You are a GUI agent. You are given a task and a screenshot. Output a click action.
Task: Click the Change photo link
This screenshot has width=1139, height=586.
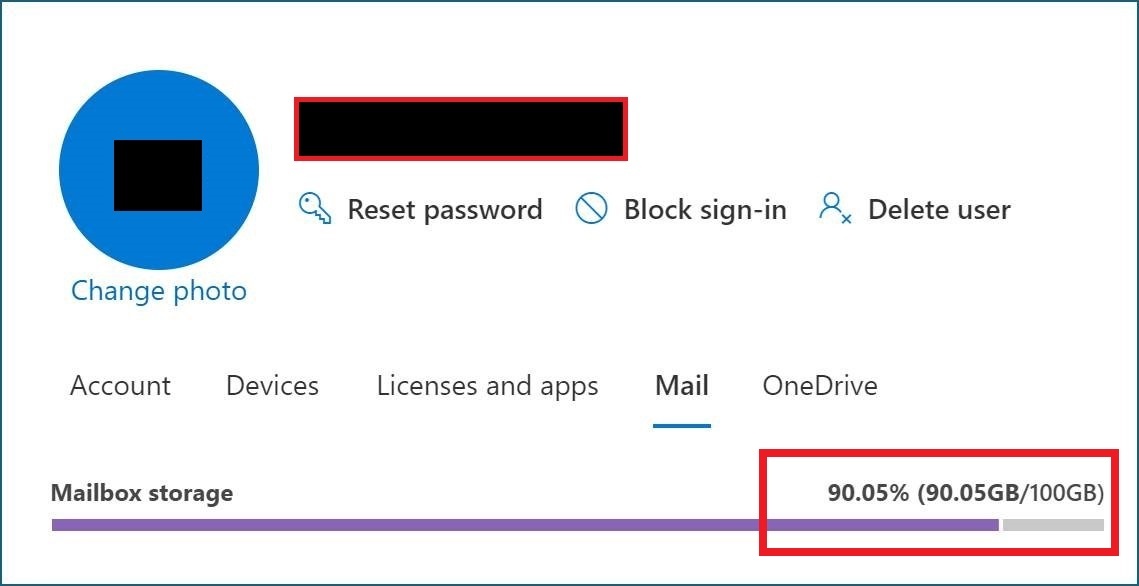[x=157, y=290]
